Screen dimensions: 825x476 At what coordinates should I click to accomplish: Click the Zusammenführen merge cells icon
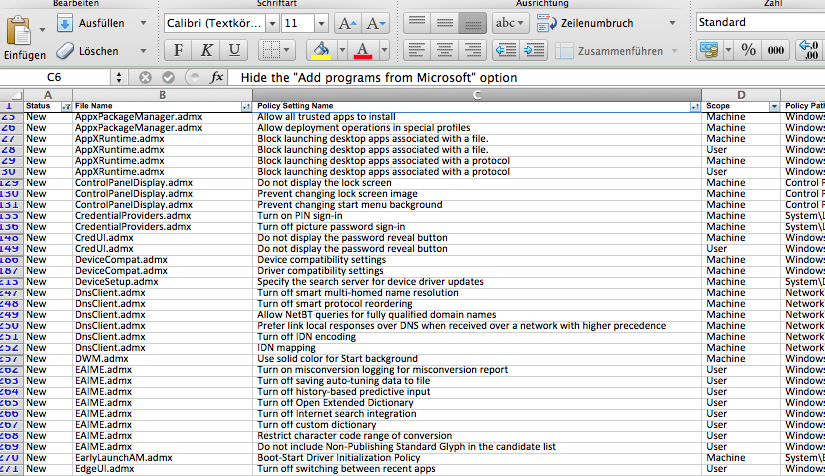pos(564,51)
